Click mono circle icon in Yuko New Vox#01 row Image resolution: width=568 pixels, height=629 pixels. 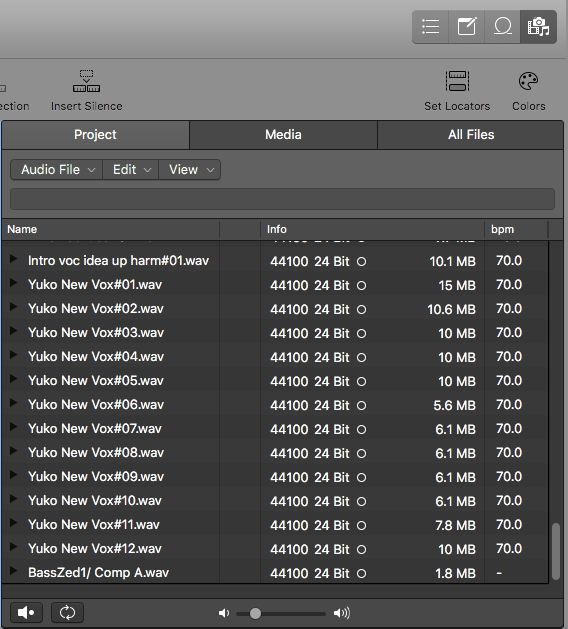(361, 286)
